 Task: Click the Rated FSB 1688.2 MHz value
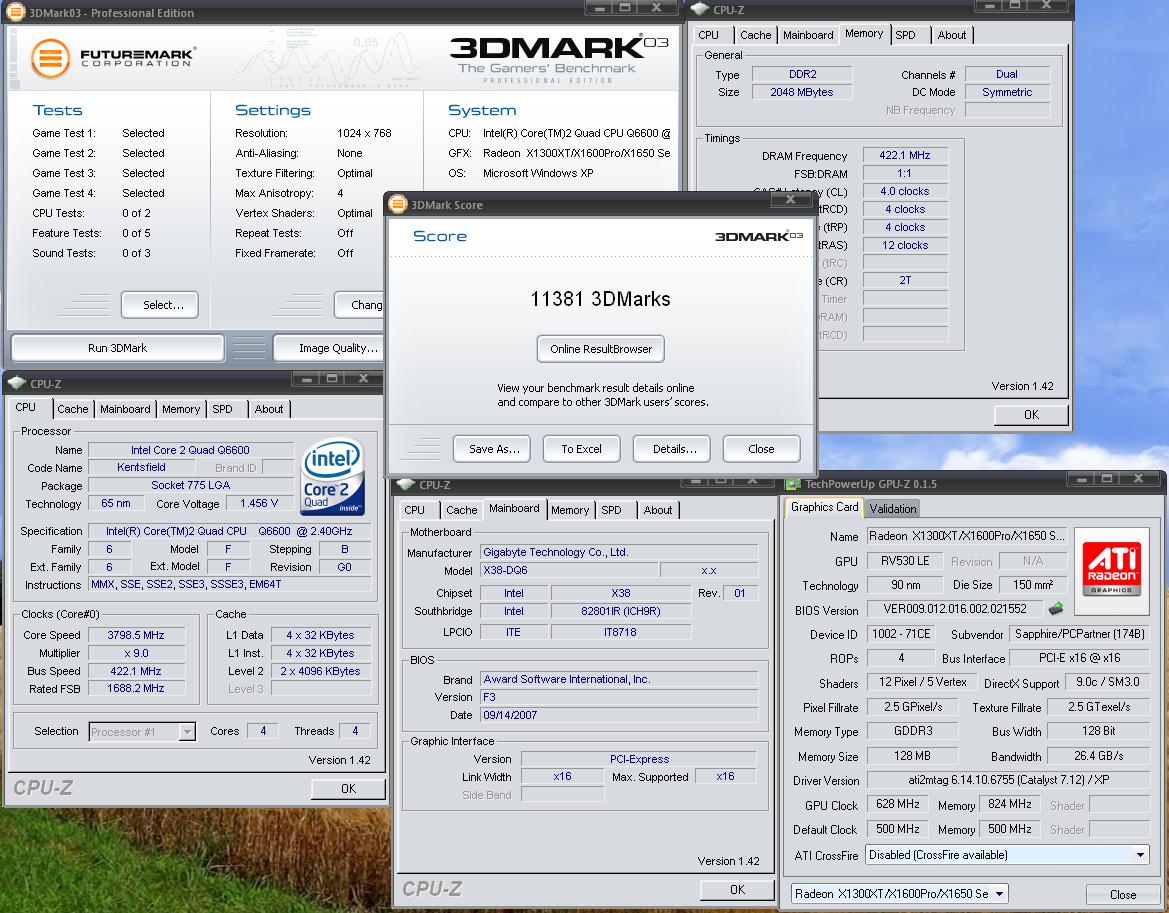click(136, 689)
